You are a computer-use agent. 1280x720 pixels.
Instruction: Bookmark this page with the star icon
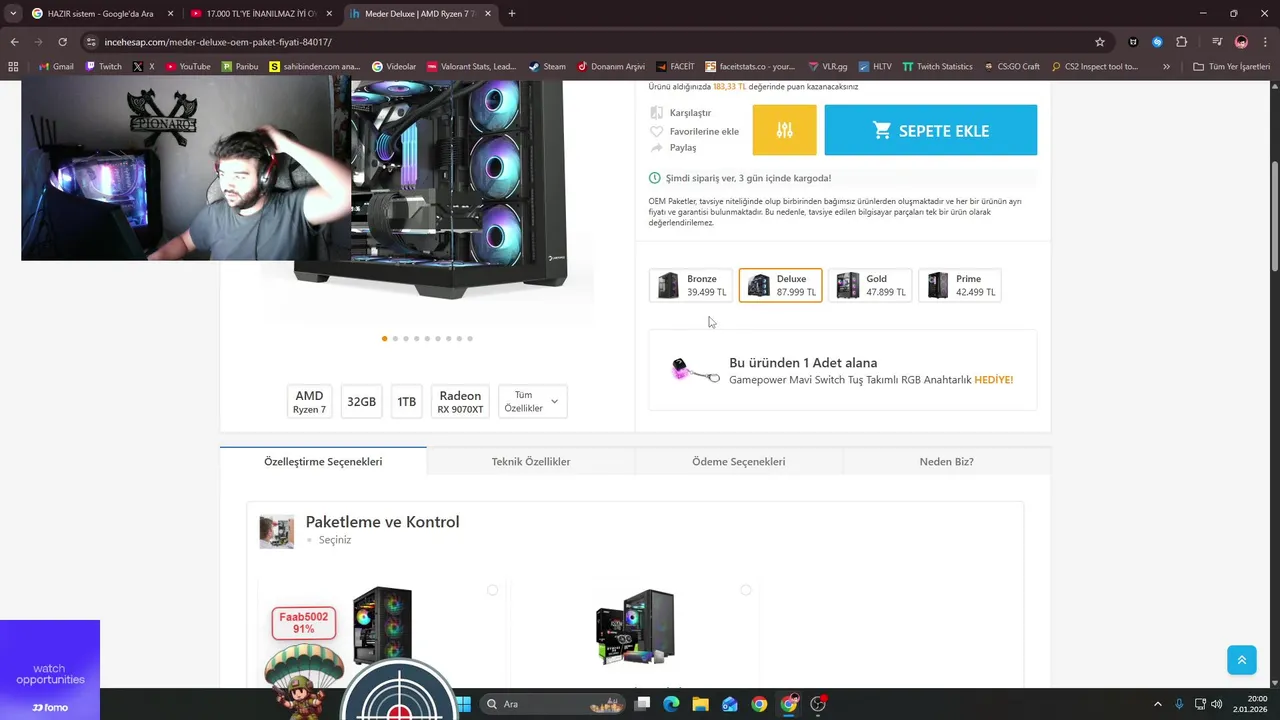pos(1100,42)
